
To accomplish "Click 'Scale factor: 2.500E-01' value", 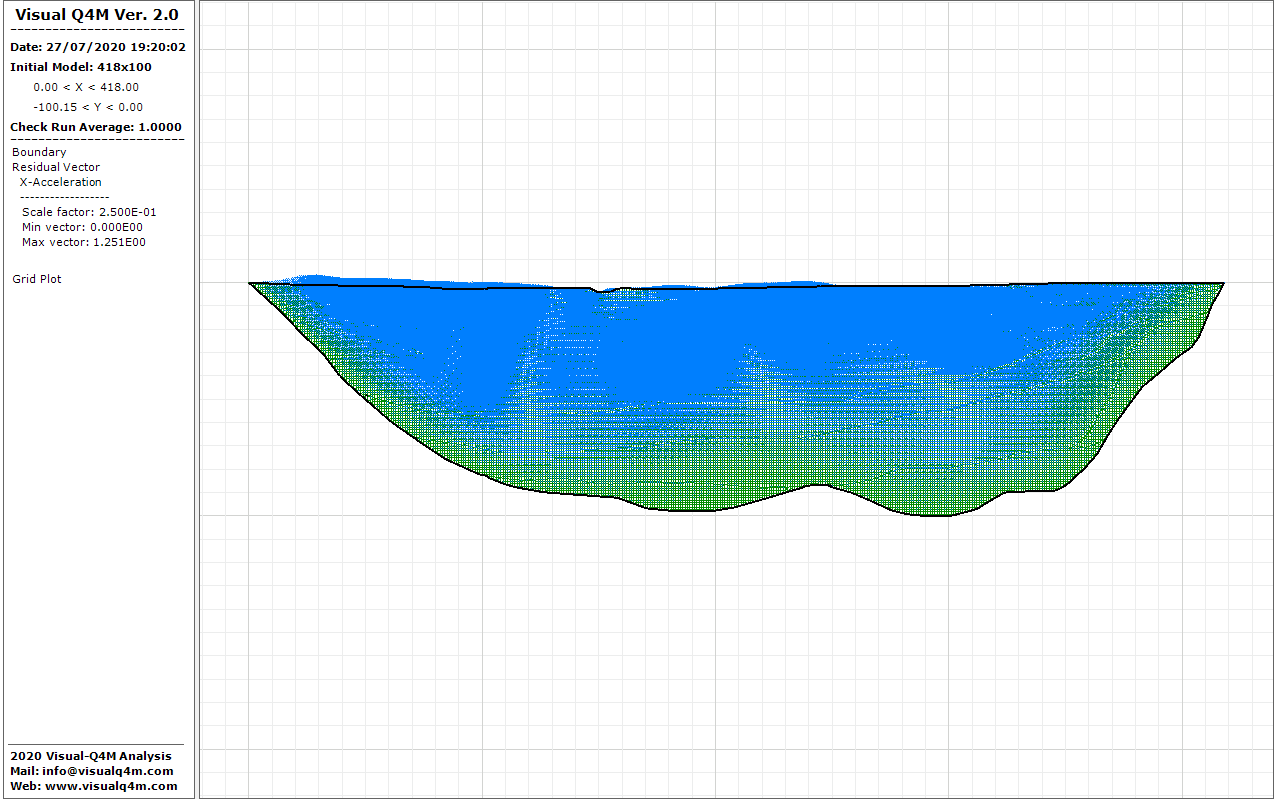I will pyautogui.click(x=89, y=212).
